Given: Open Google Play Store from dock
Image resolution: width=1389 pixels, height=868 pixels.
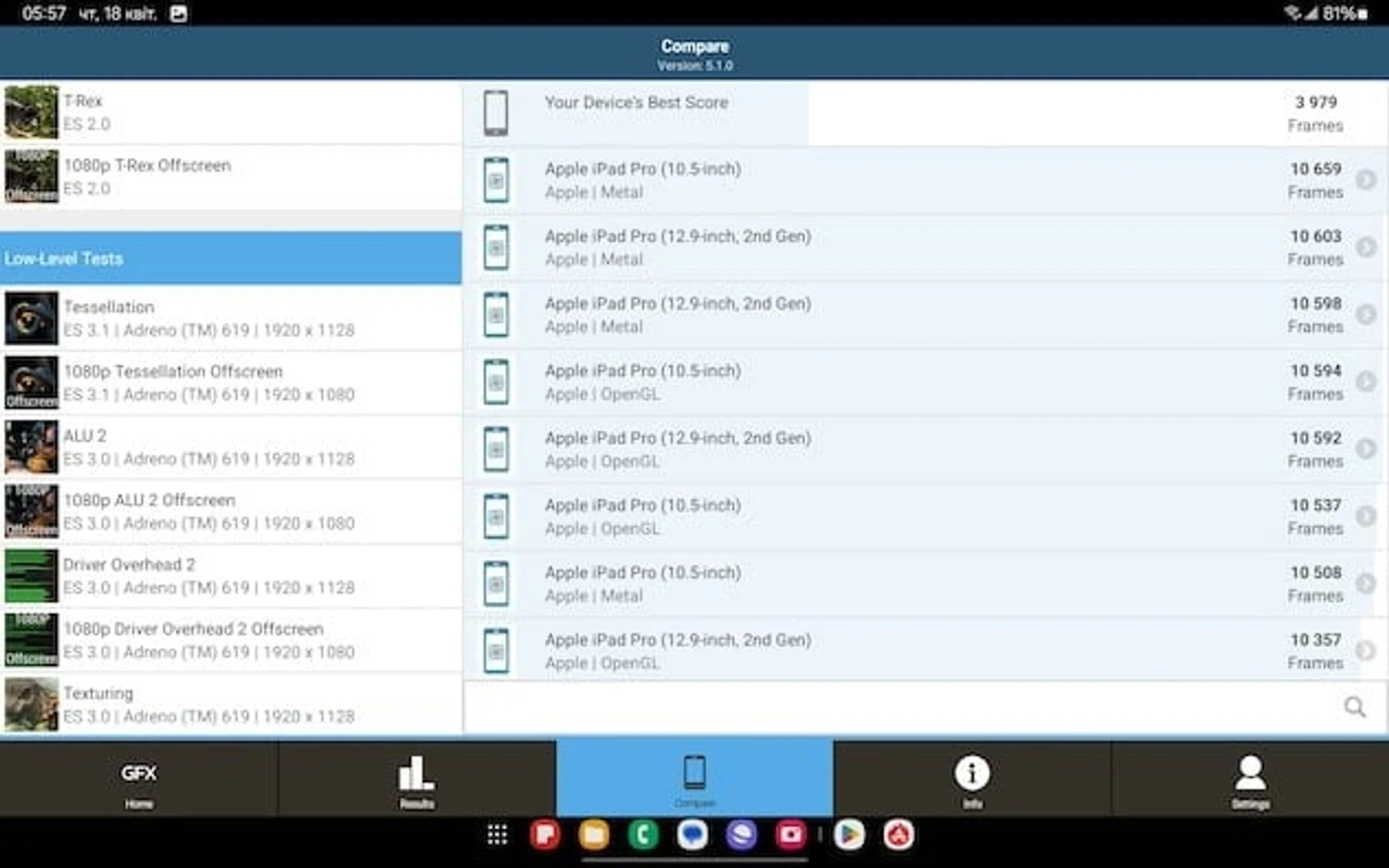Looking at the screenshot, I should pos(849,835).
